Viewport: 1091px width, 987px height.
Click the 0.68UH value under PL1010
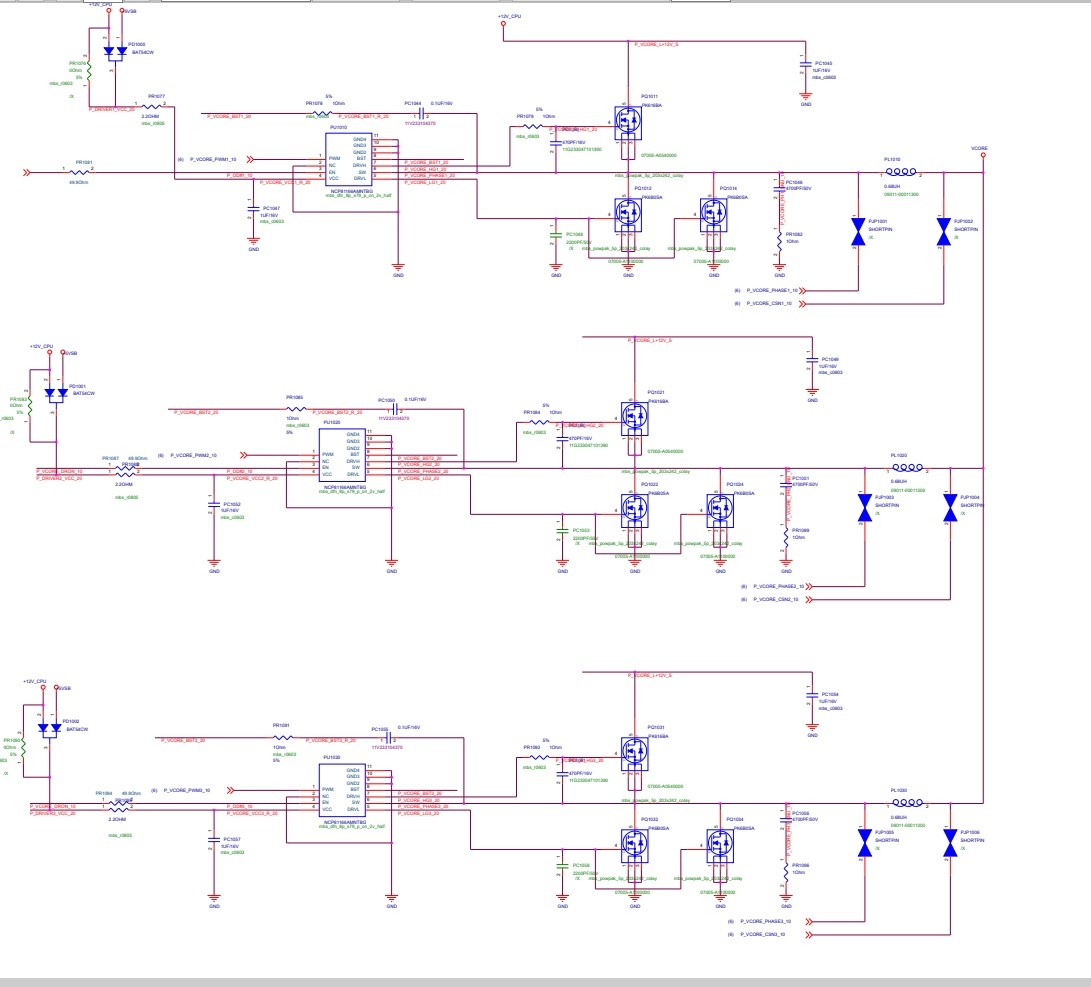[x=892, y=186]
